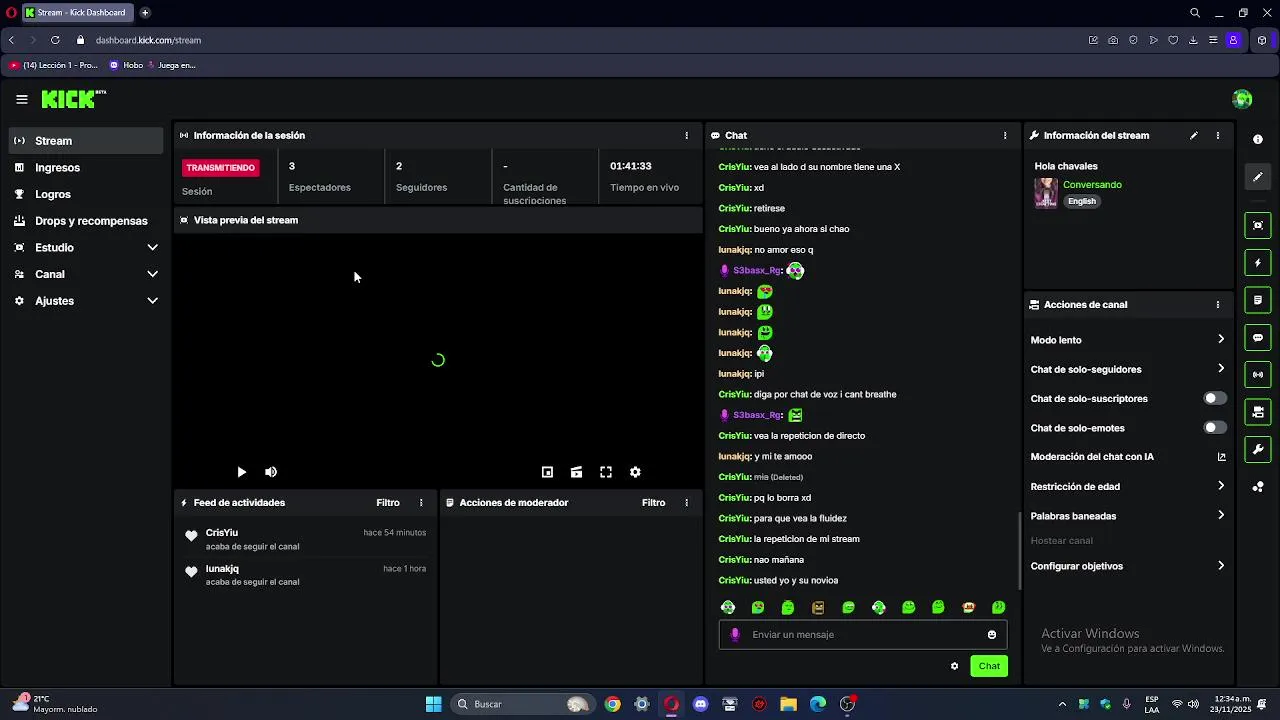Open three-dot menu of Información del stream

1217,135
